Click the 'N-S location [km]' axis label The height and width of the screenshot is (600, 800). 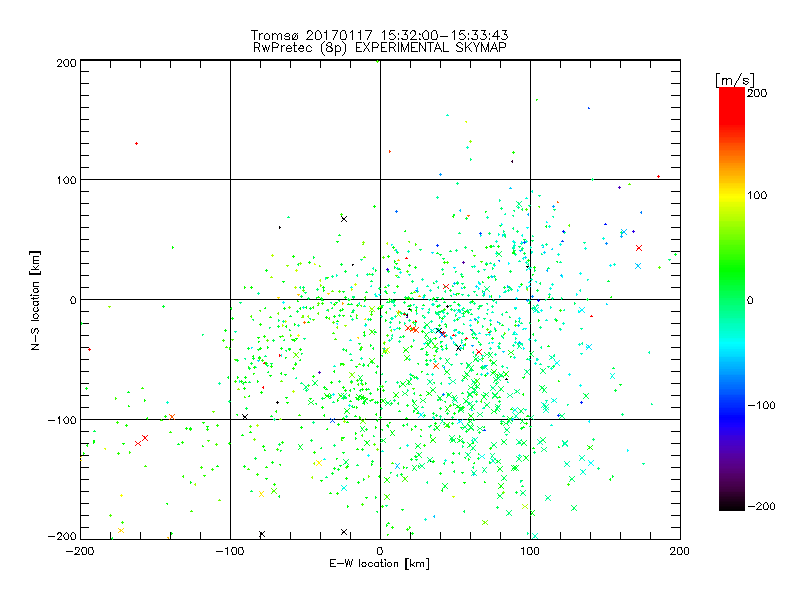coord(35,301)
